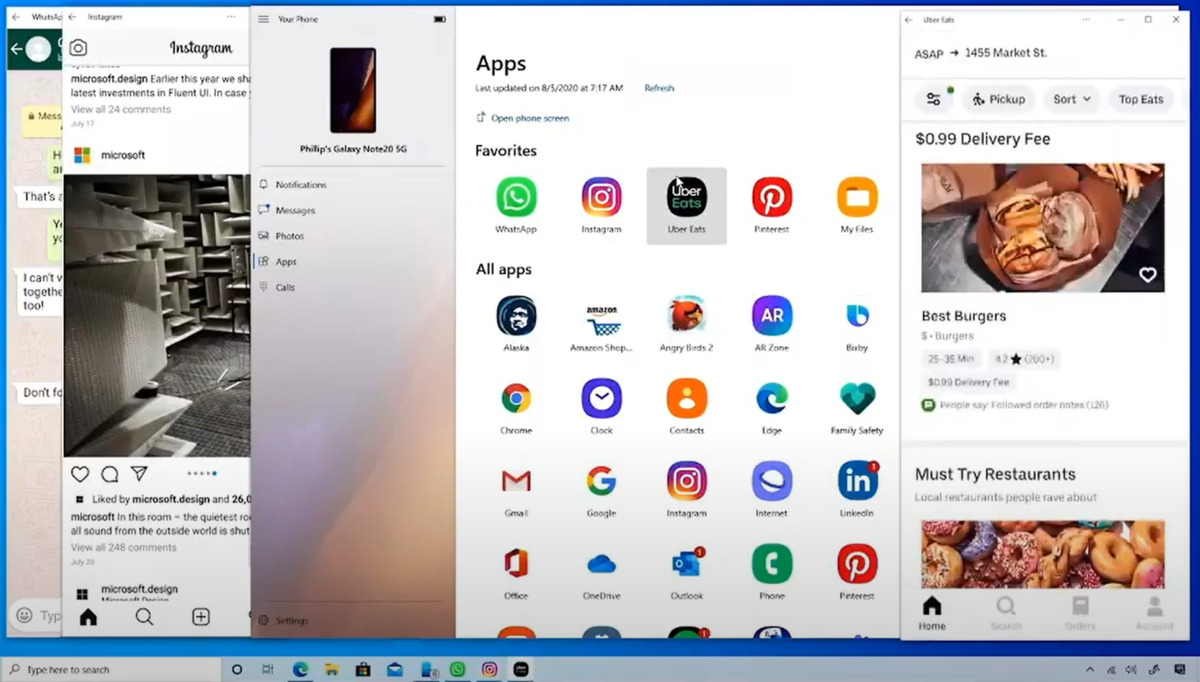Open Instagram search tab at bottom
This screenshot has height=682, width=1200.
pyautogui.click(x=144, y=617)
